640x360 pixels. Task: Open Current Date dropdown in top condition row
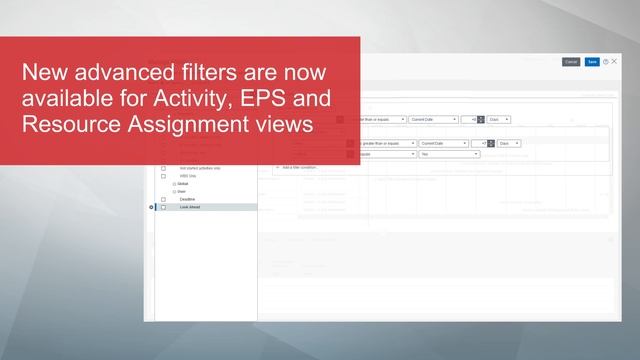[x=433, y=120]
